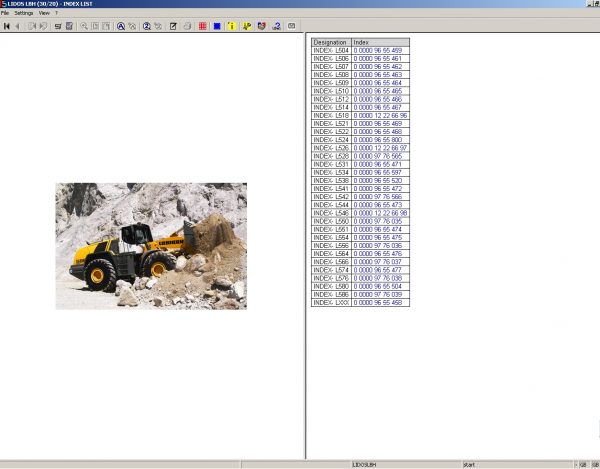
Task: Open index link 0 0000 97 76 035
Action: [x=378, y=221]
